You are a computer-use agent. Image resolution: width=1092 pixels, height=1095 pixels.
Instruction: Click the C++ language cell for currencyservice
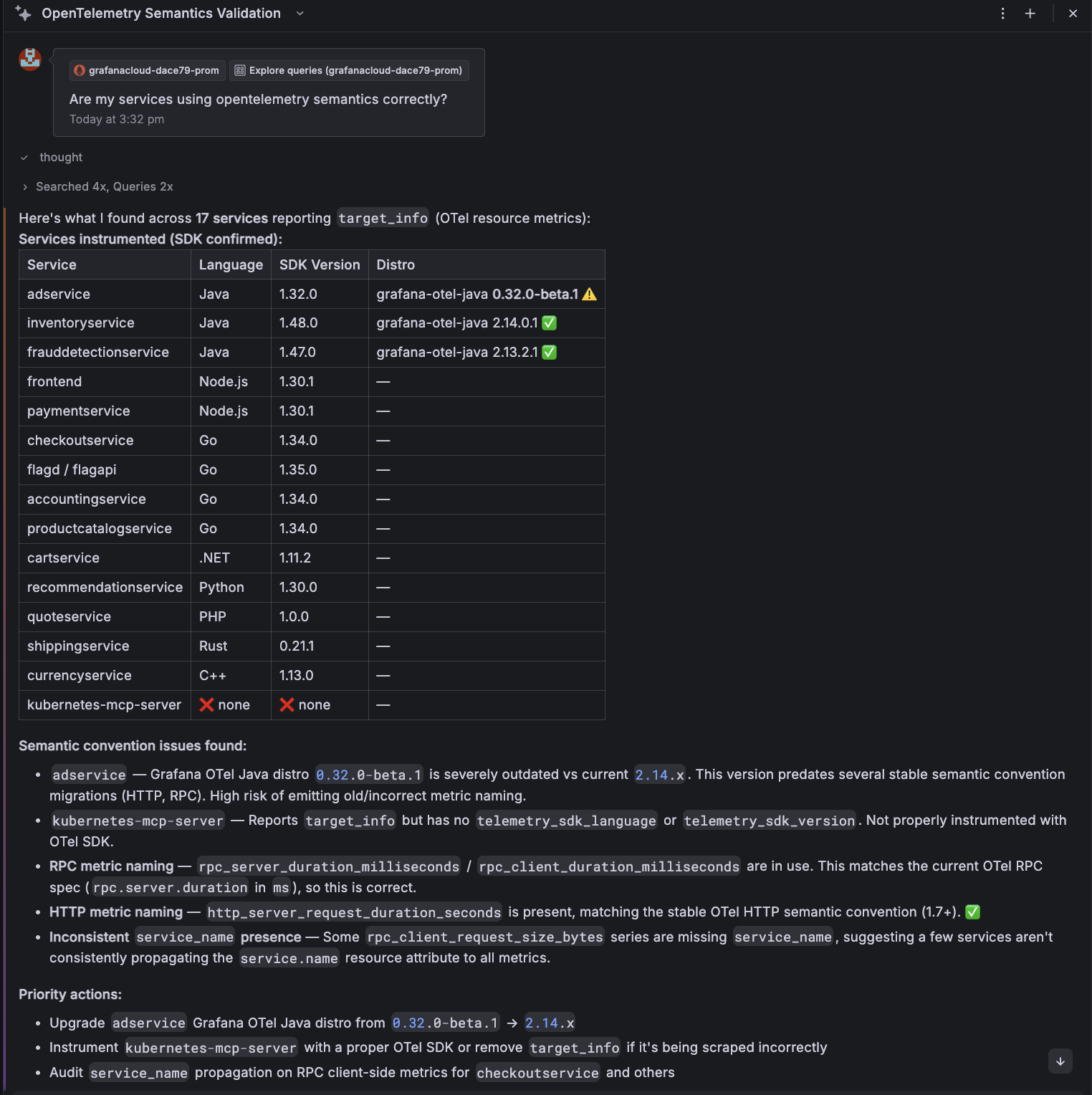pos(231,676)
